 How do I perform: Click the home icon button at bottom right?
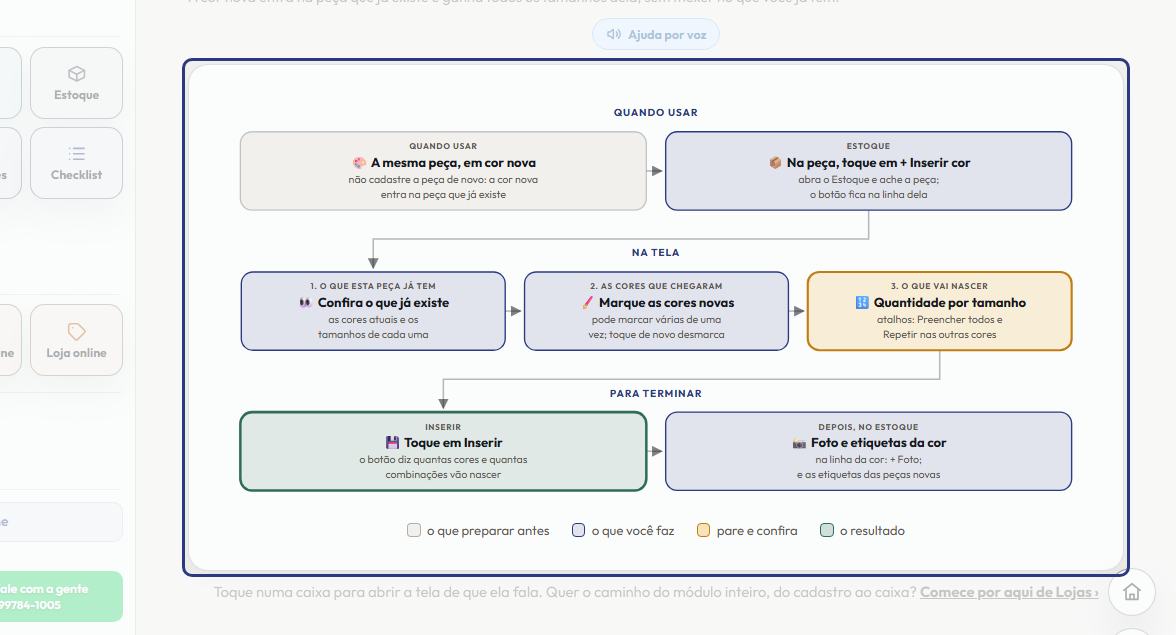pos(1132,592)
